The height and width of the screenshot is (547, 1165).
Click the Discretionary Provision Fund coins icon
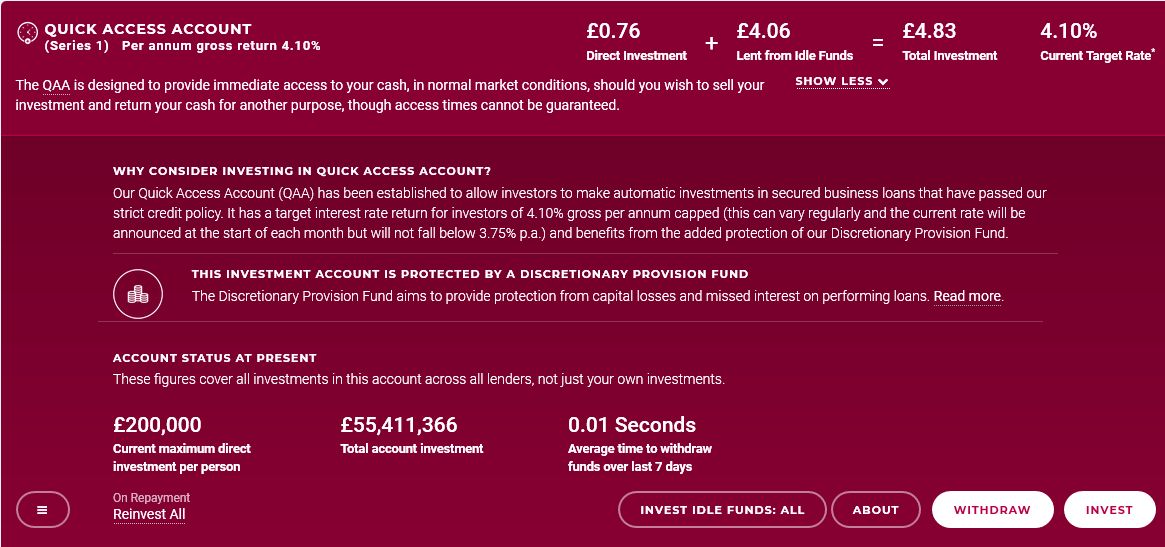point(137,294)
